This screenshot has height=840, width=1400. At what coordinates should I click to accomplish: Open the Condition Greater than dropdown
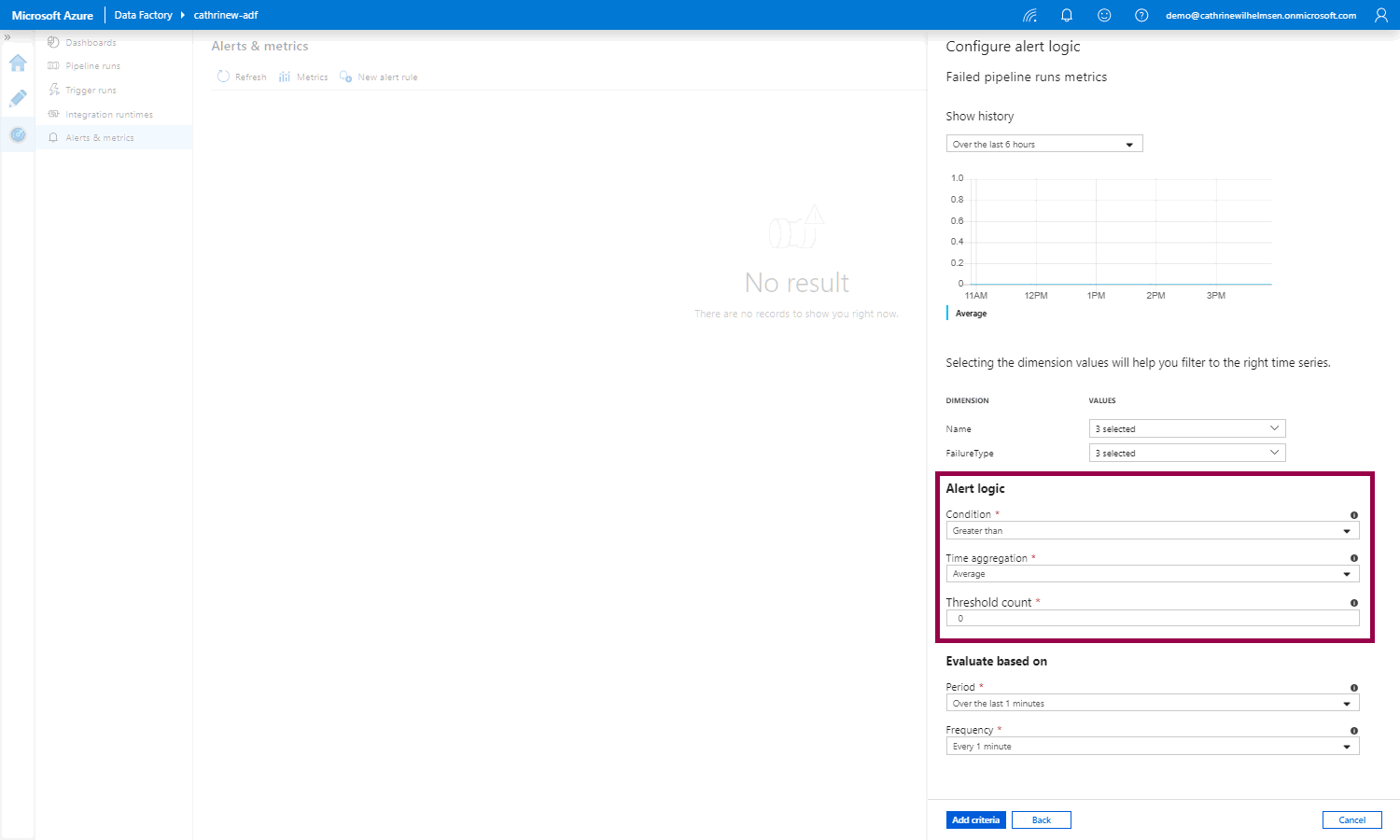pyautogui.click(x=1152, y=531)
